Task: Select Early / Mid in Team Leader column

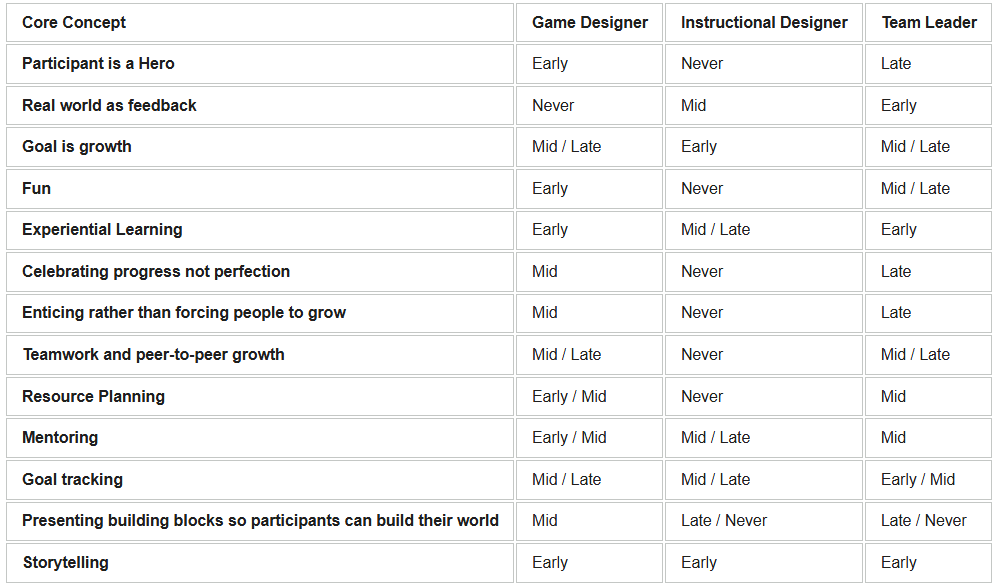Action: (x=918, y=479)
